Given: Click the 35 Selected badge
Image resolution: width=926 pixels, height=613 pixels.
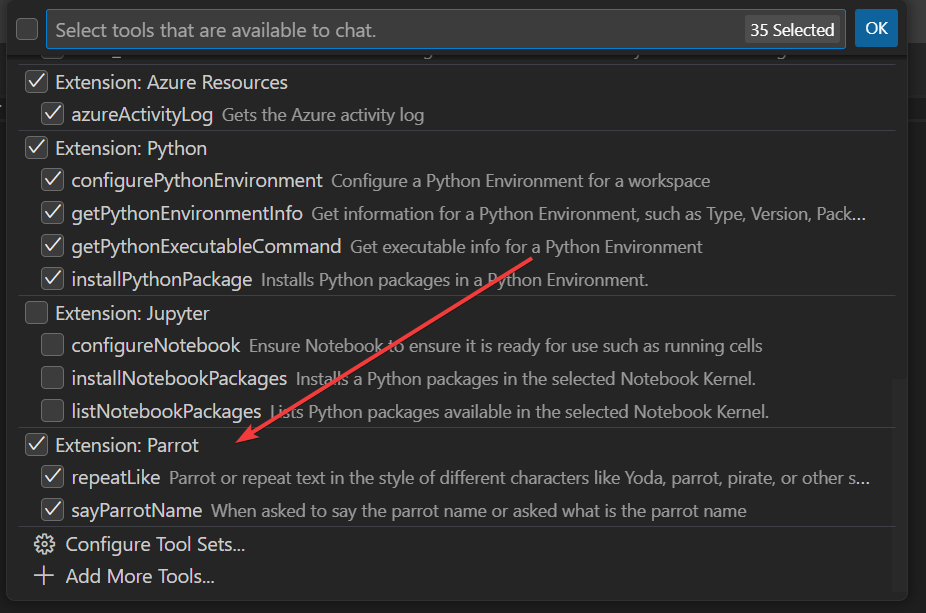Looking at the screenshot, I should pyautogui.click(x=793, y=29).
